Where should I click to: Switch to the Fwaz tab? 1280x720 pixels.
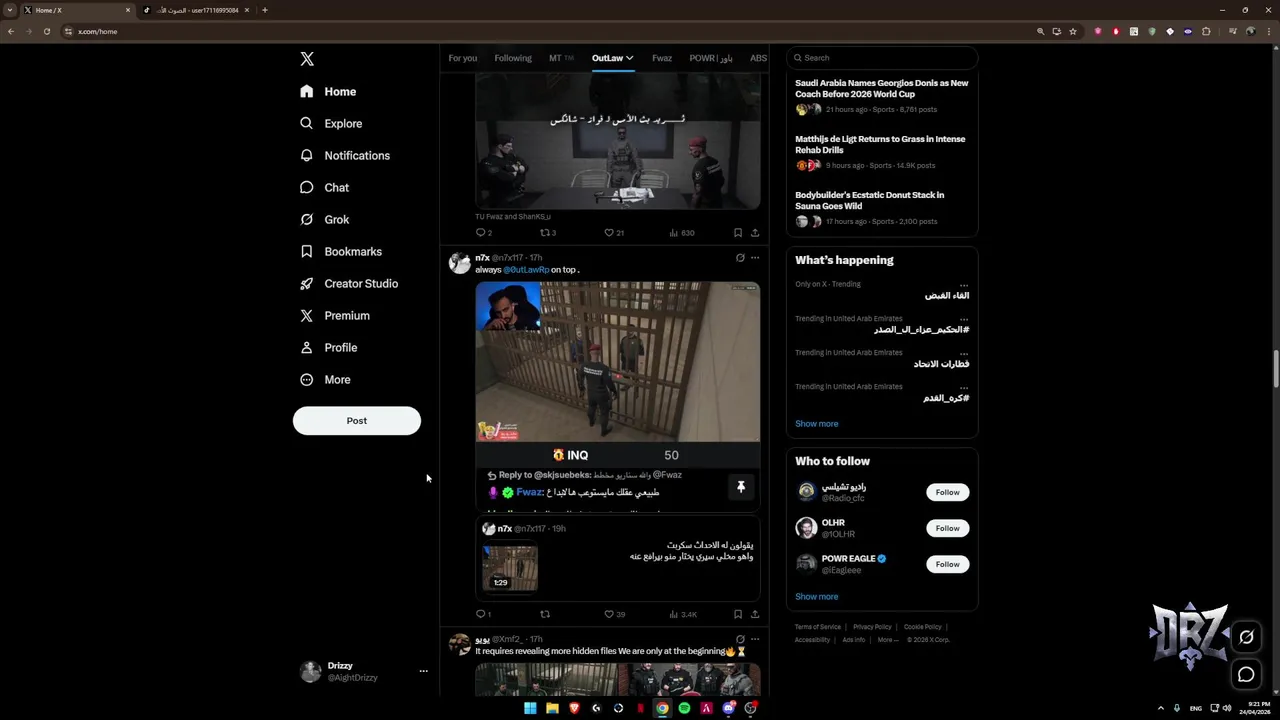(x=662, y=58)
